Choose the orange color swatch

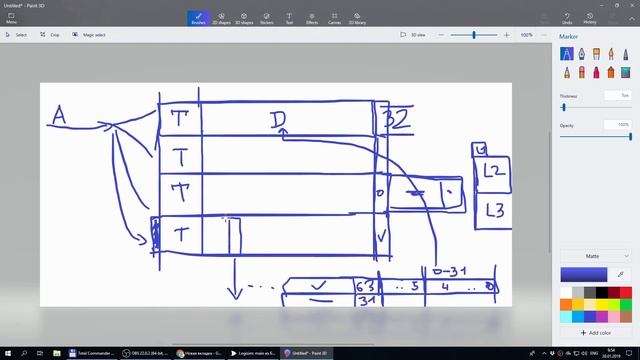566,304
